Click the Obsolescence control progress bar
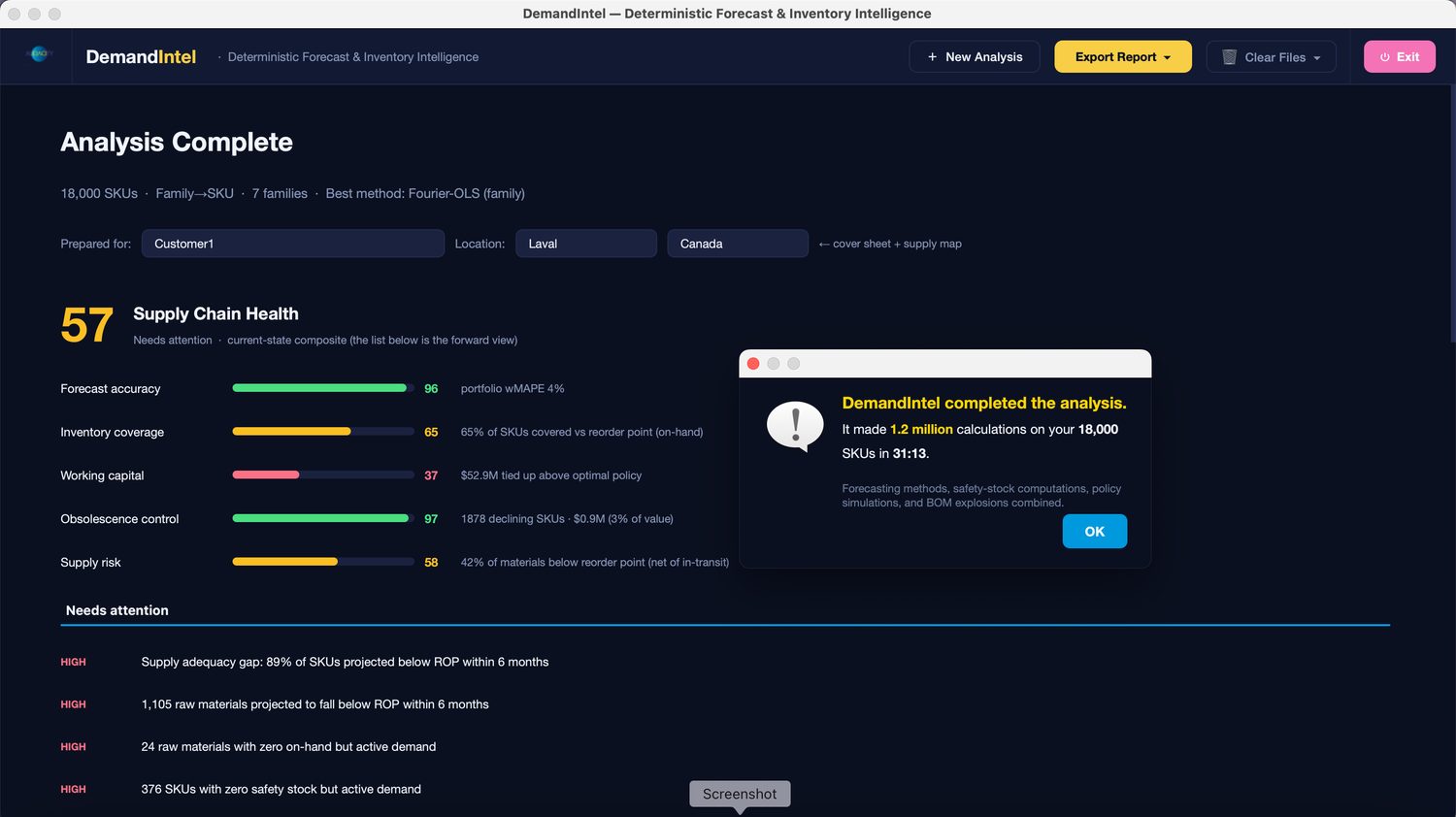 click(323, 518)
